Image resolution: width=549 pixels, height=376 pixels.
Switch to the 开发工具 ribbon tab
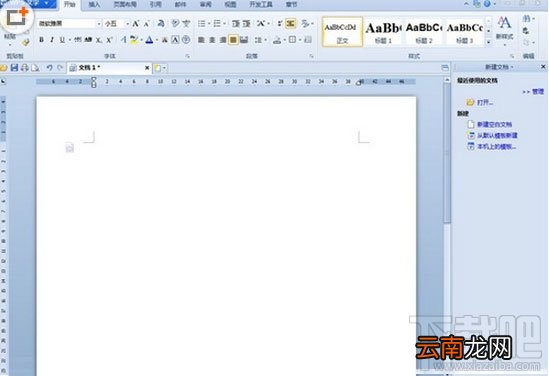coord(260,4)
